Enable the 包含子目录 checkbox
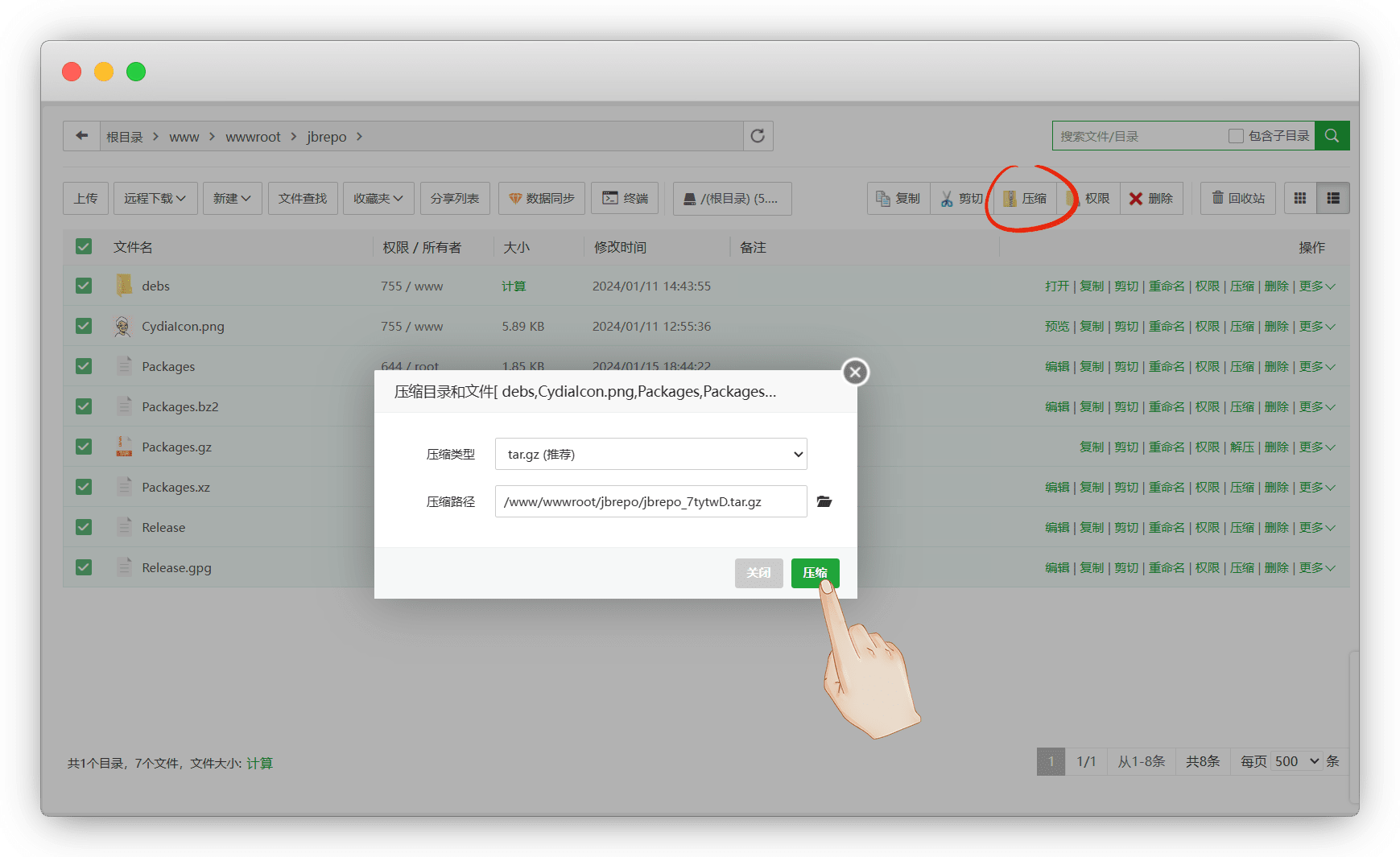 1236,136
